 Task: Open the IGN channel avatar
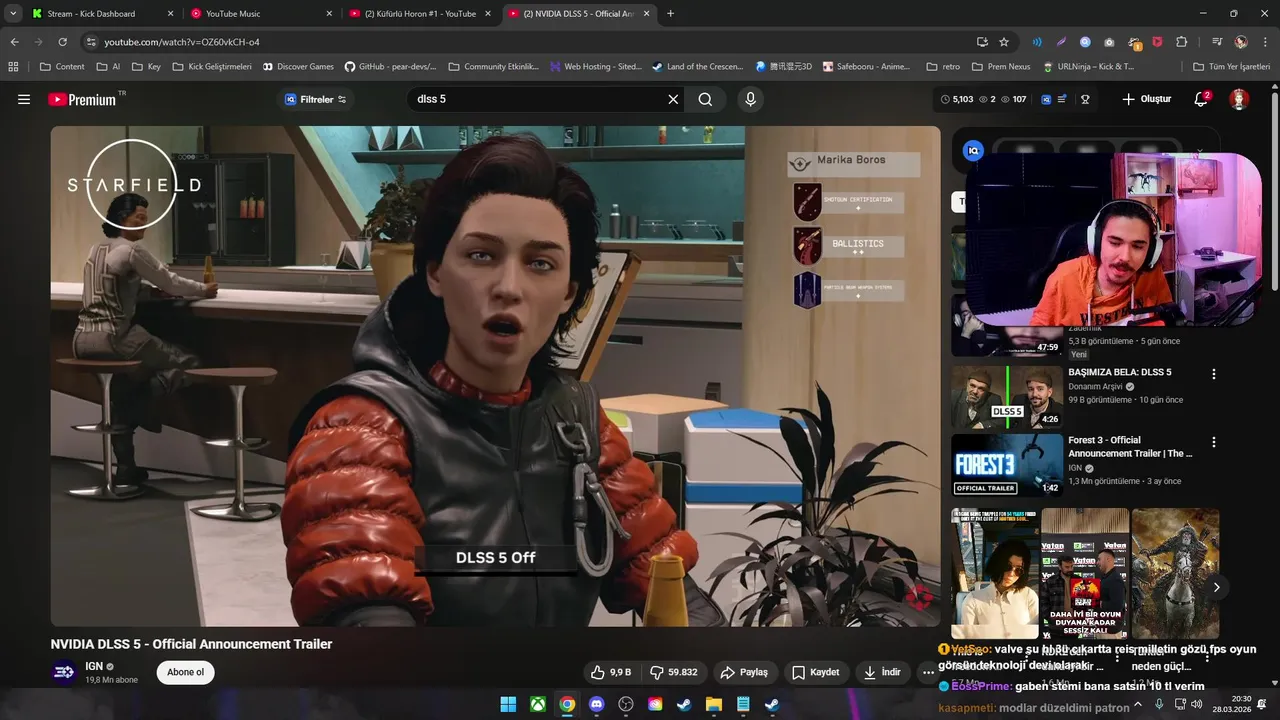point(64,672)
